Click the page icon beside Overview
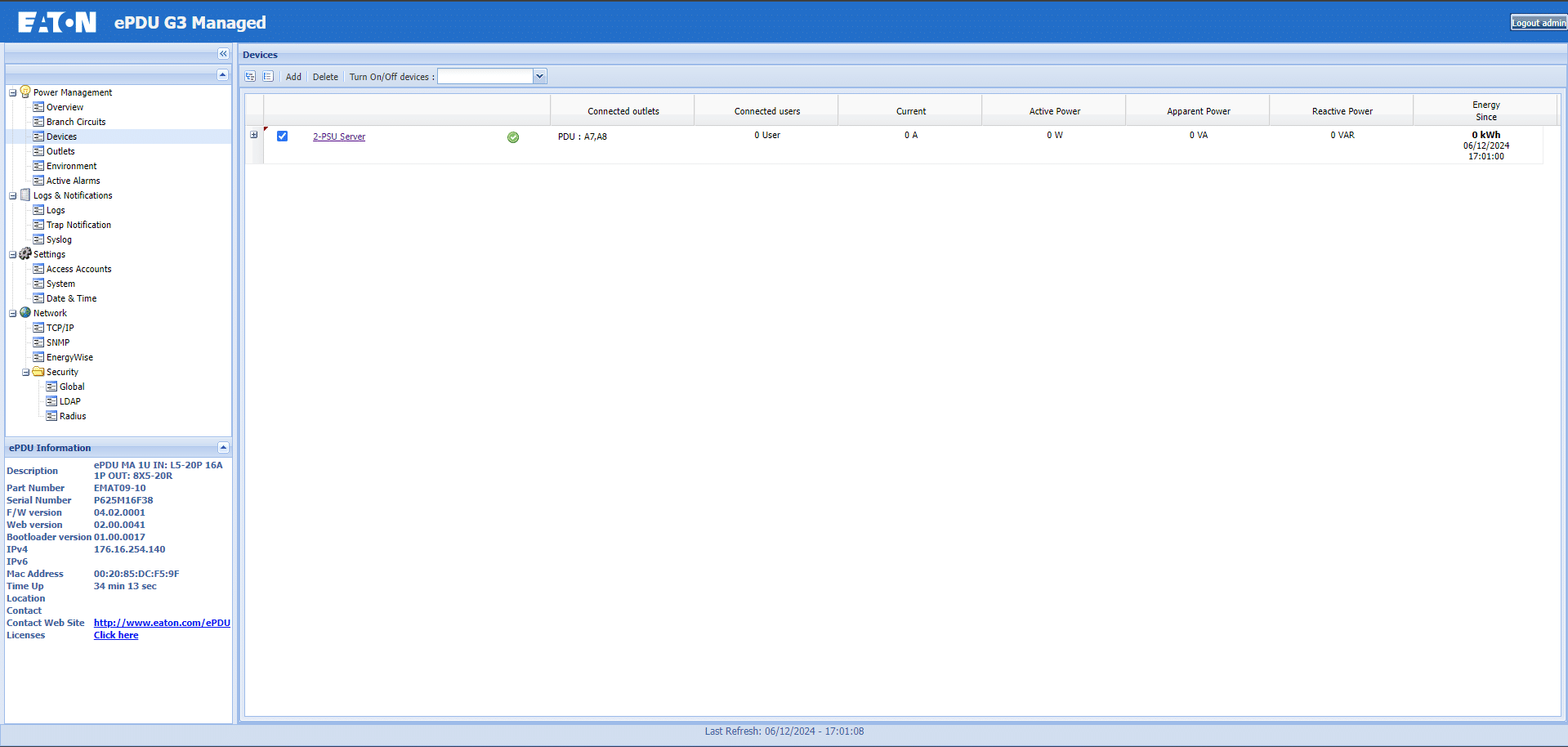The height and width of the screenshot is (747, 1568). 38,107
